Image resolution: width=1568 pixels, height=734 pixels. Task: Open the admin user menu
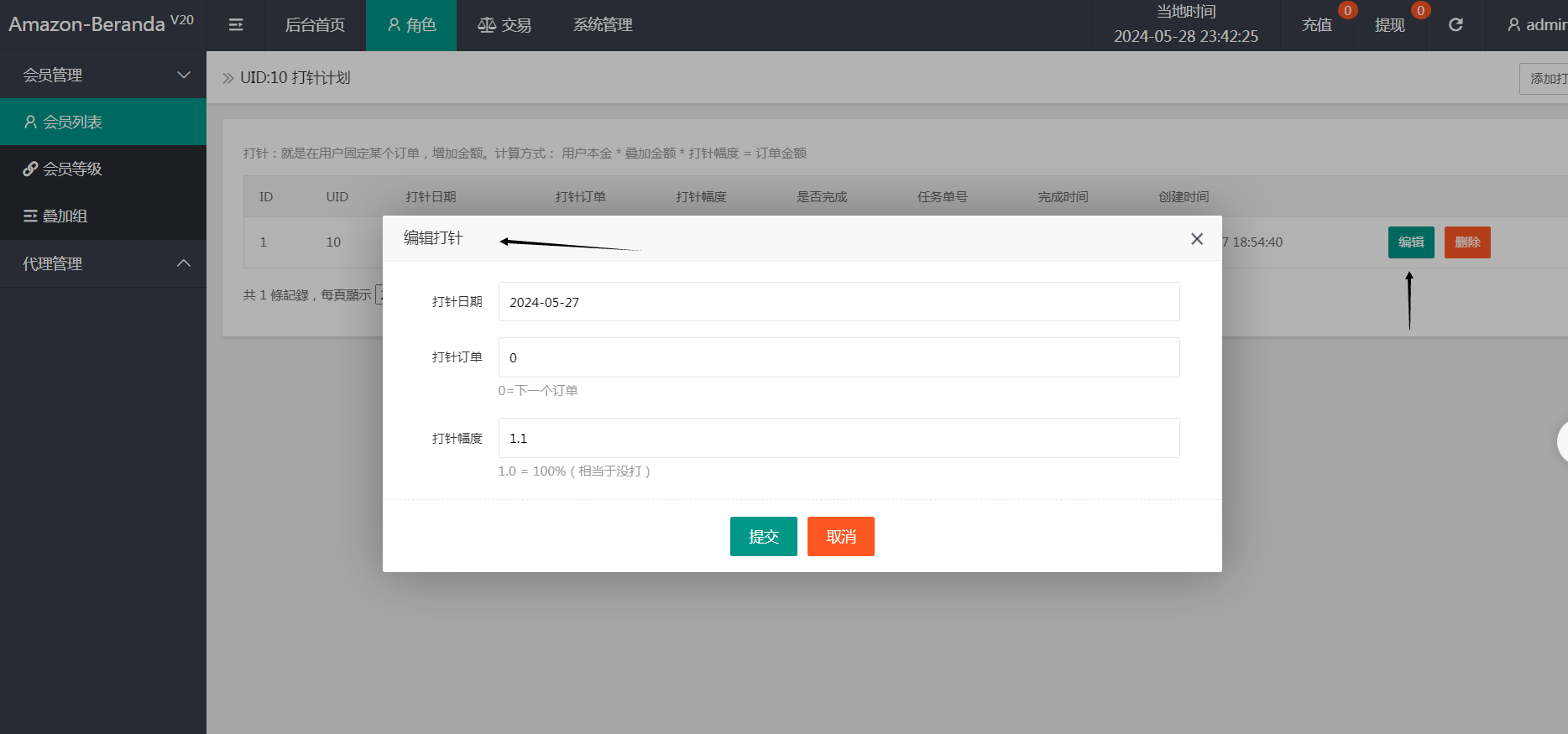pos(1536,25)
